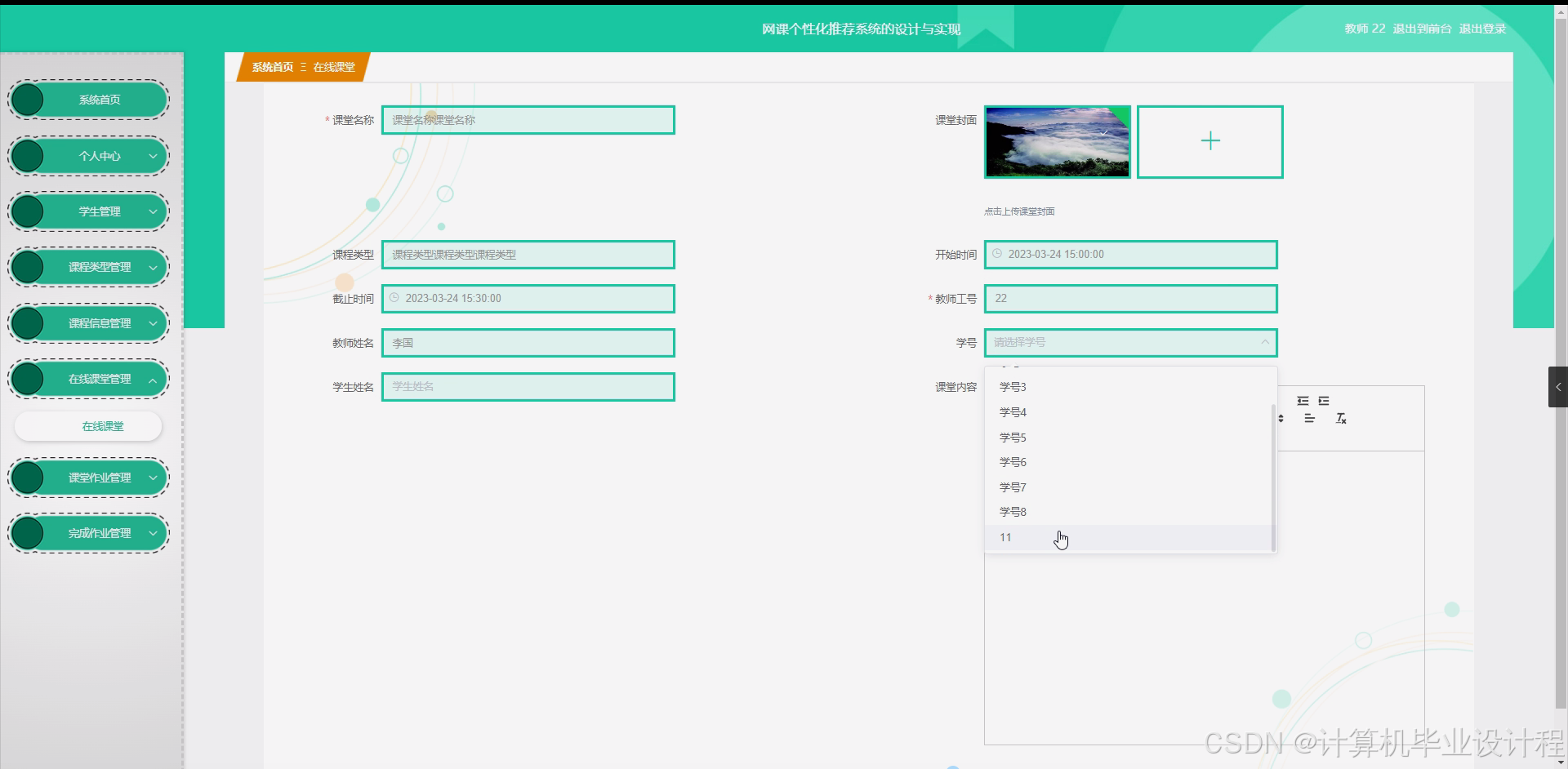The height and width of the screenshot is (769, 1568).
Task: Click the clock icon in 开始时间 field
Action: coord(997,254)
